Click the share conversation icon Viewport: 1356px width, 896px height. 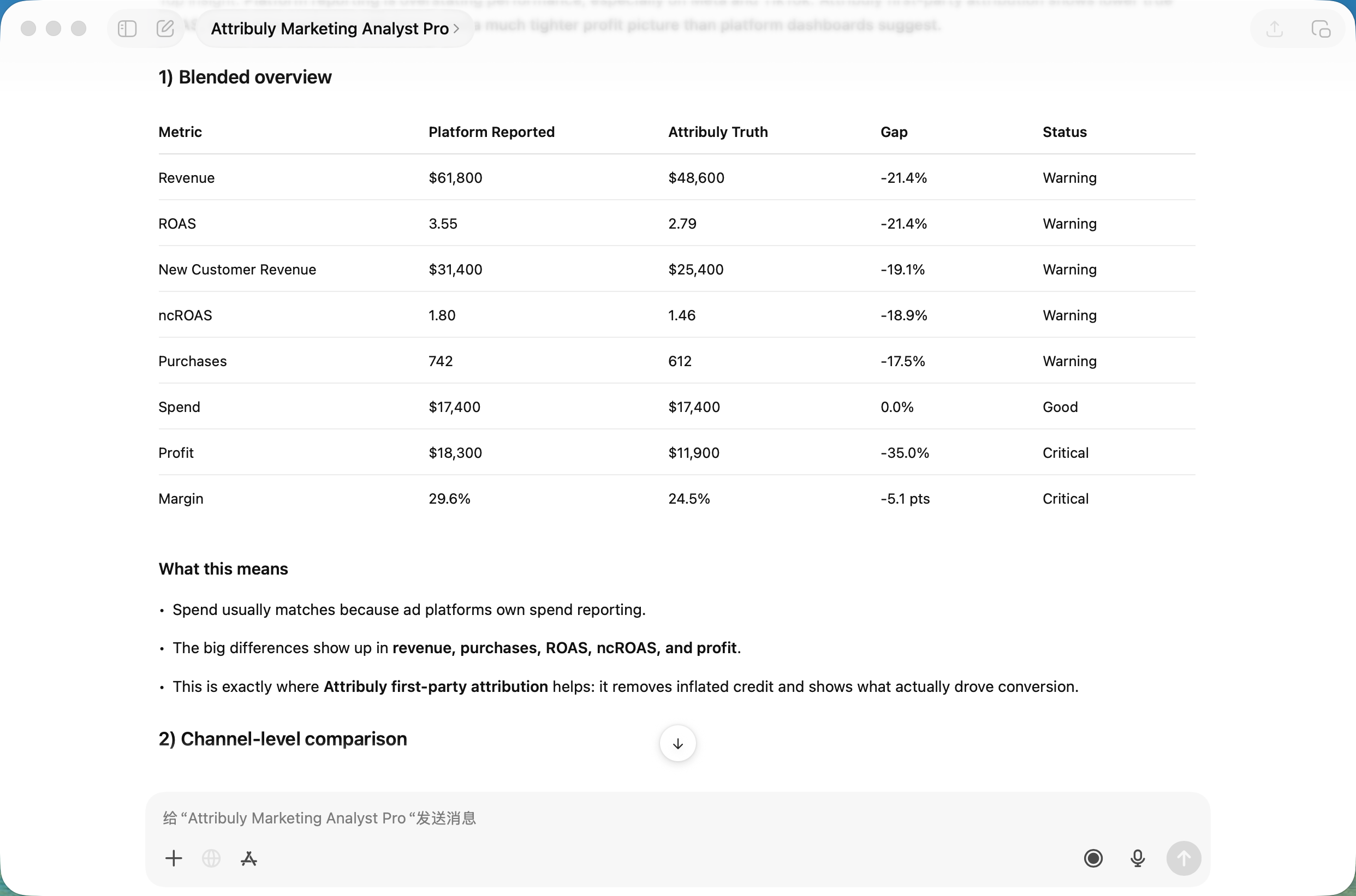(1274, 28)
